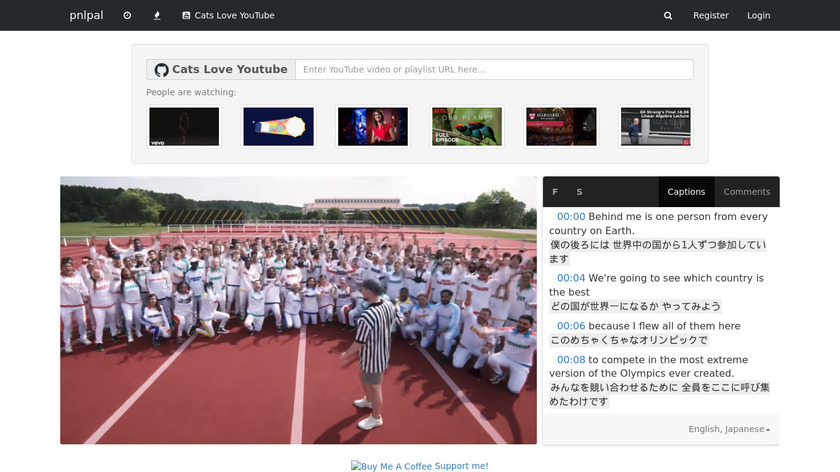Screen dimensions: 840x472
Task: Open the Linear Algebra Lecture thumbnail
Action: [655, 127]
